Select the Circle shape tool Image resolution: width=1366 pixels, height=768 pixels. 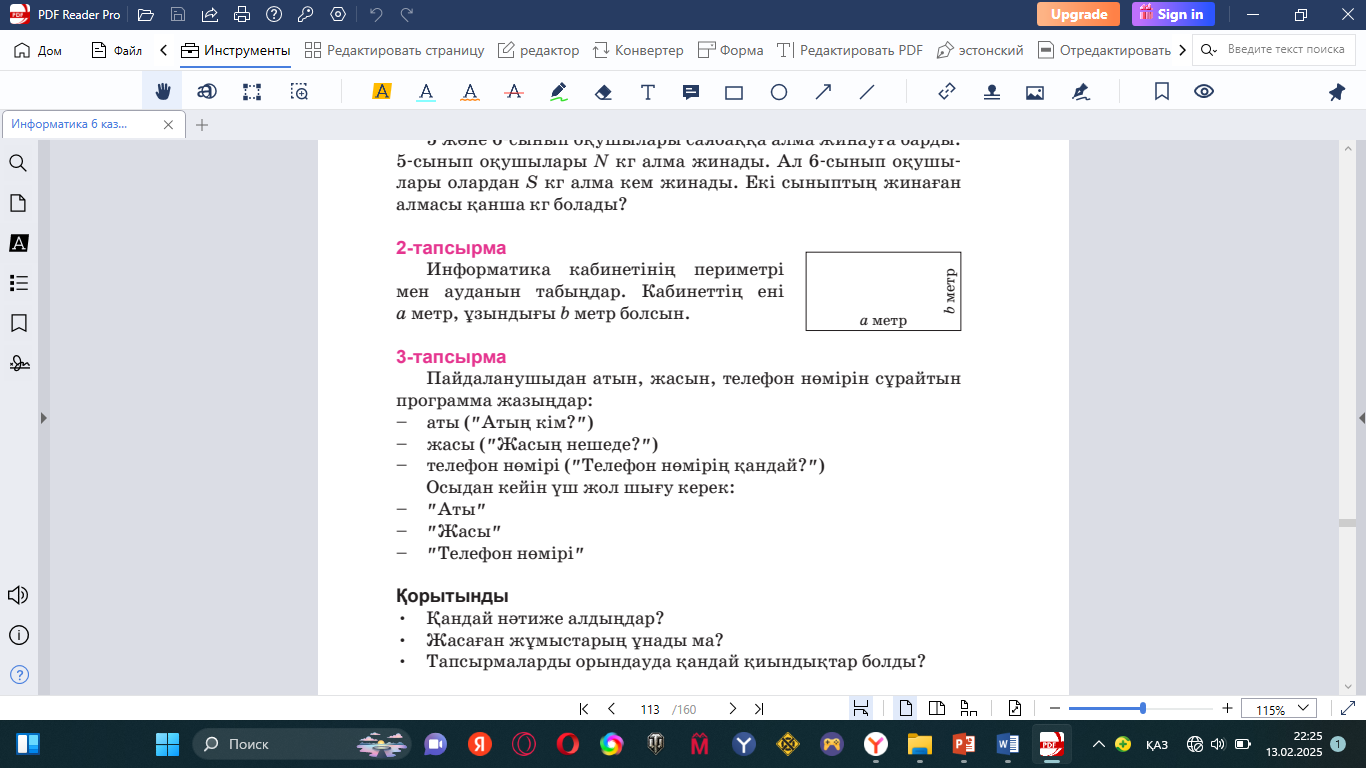point(779,92)
